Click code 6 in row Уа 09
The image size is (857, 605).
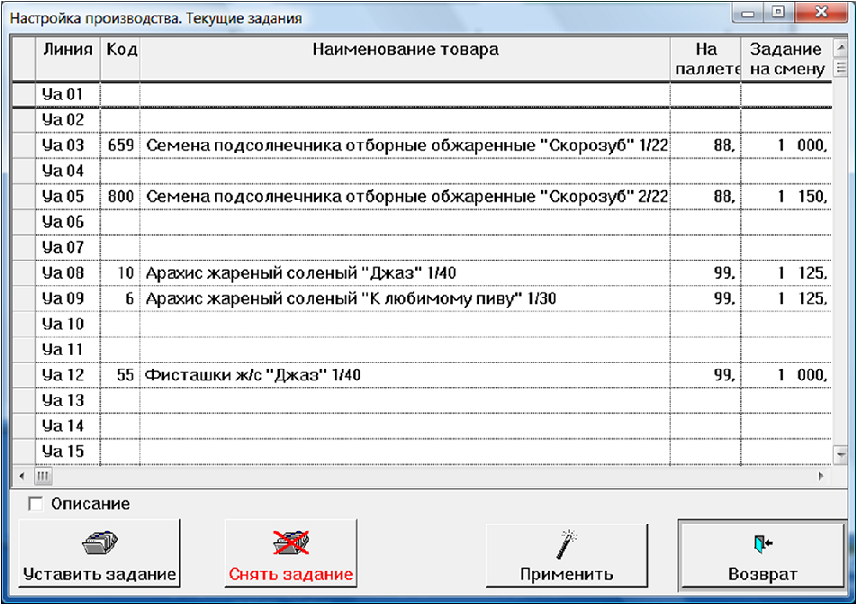(x=130, y=298)
